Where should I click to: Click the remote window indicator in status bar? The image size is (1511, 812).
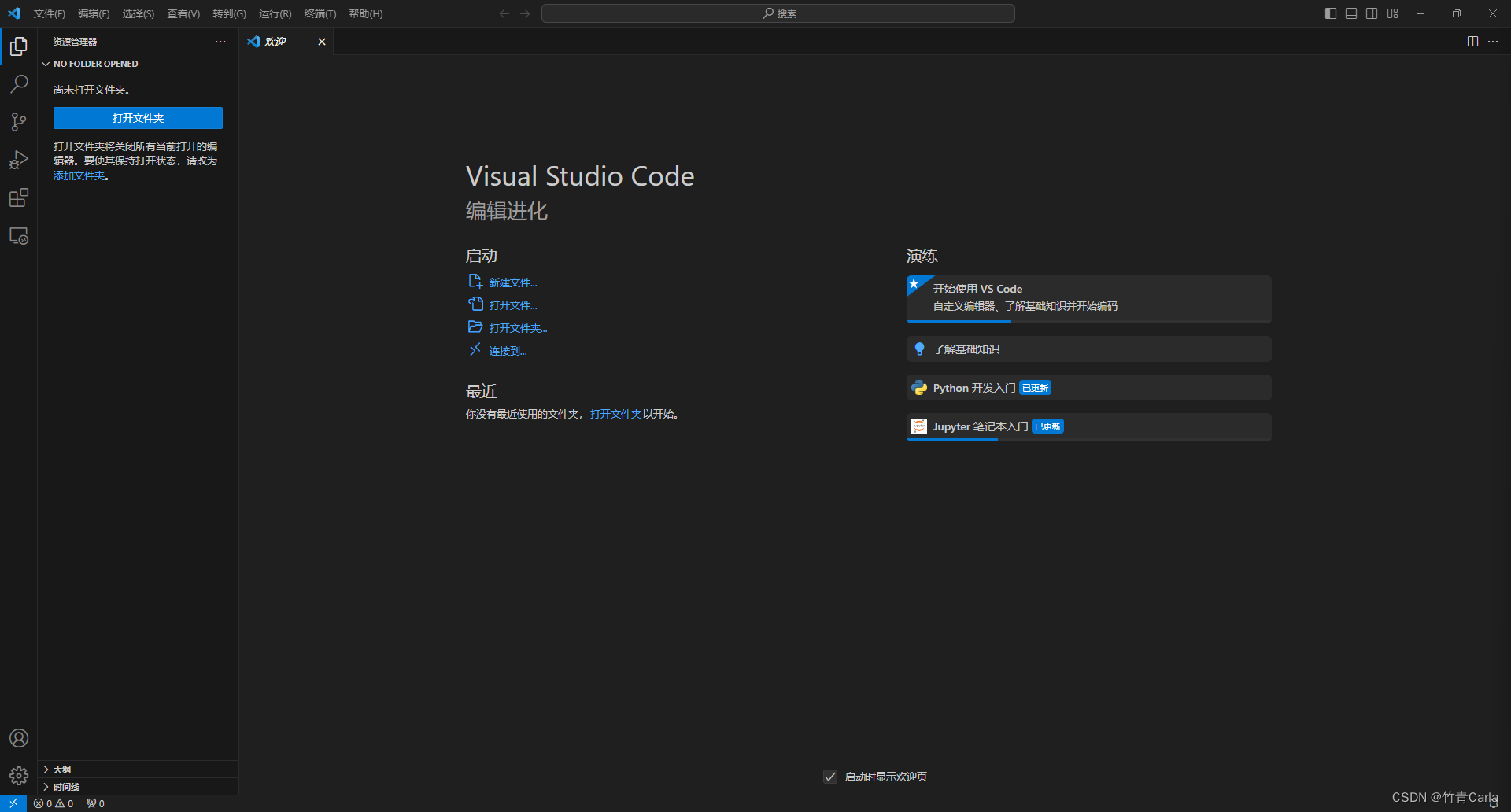pyautogui.click(x=13, y=803)
